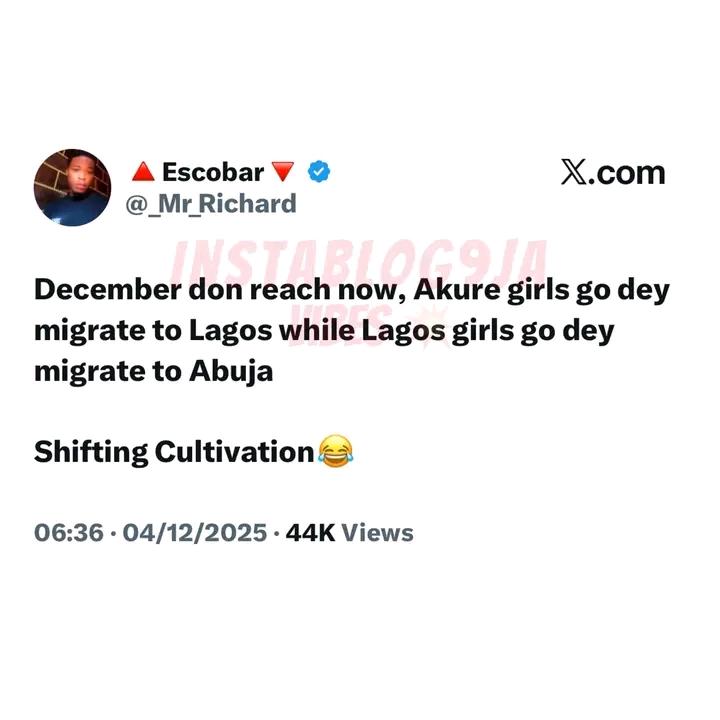Open the 44K view count

pyautogui.click(x=310, y=533)
